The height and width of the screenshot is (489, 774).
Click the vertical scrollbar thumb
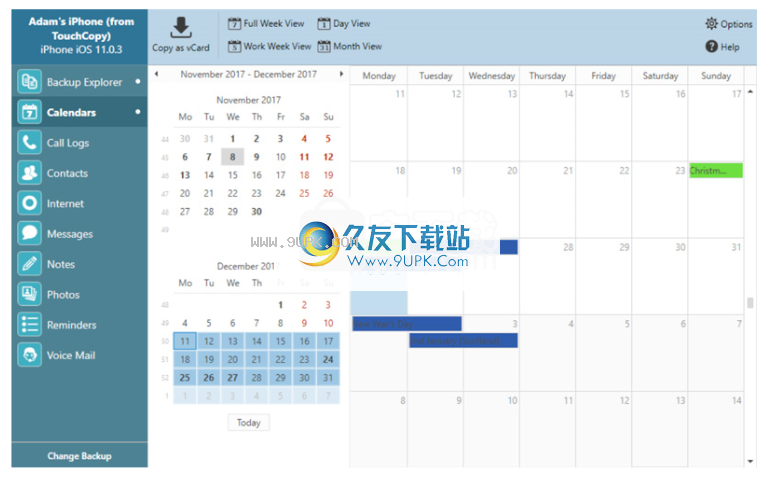(750, 302)
